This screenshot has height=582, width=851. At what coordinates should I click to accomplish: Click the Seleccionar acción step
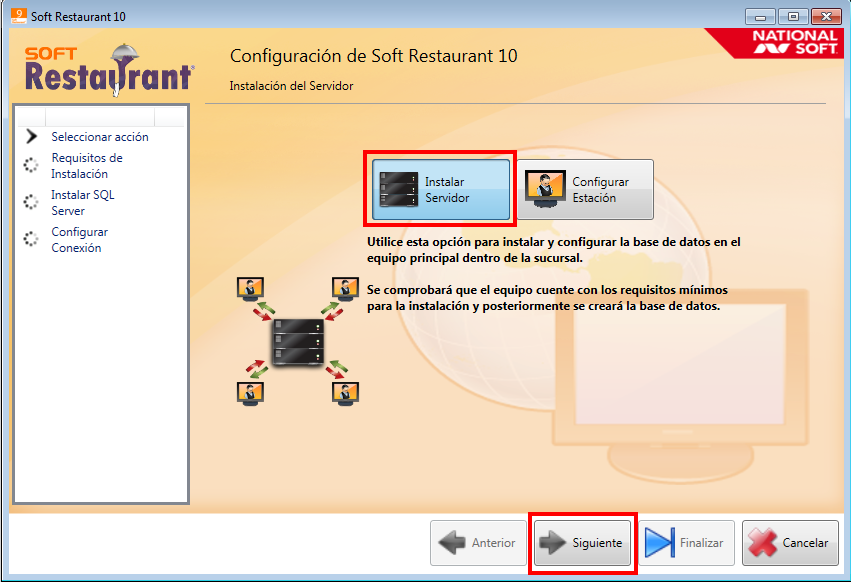coord(100,137)
